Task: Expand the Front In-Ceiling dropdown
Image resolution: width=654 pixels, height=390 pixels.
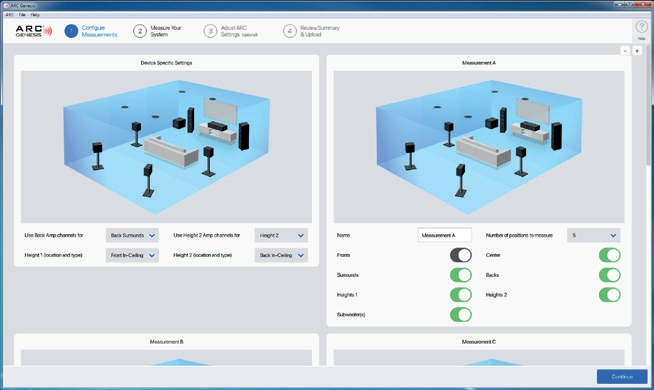Action: pos(132,255)
